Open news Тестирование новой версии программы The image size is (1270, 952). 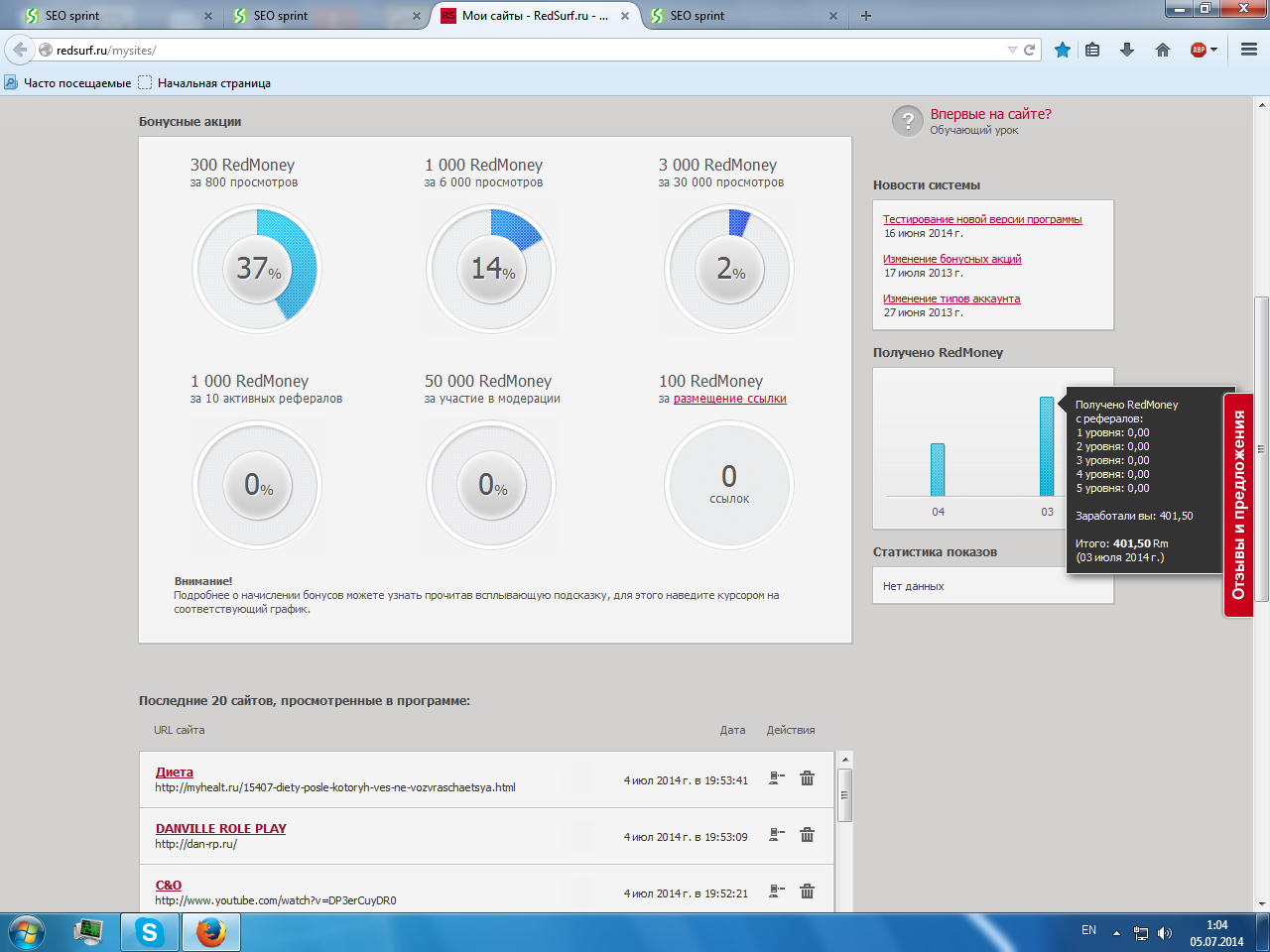pyautogui.click(x=982, y=219)
